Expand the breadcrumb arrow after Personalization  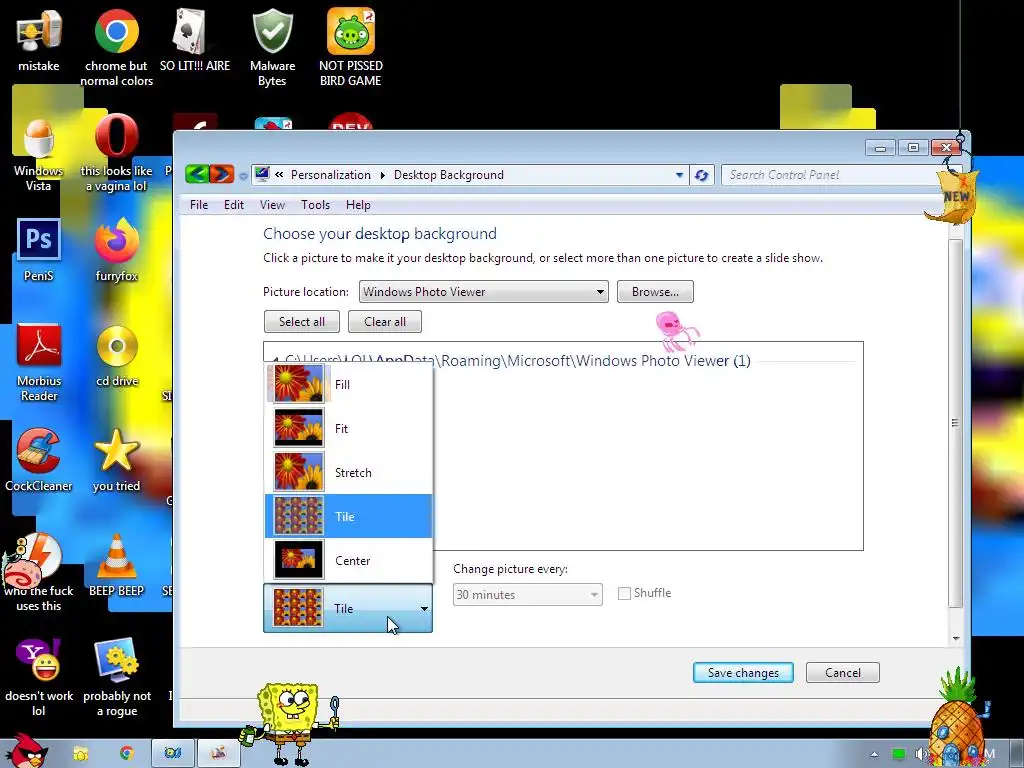click(382, 175)
